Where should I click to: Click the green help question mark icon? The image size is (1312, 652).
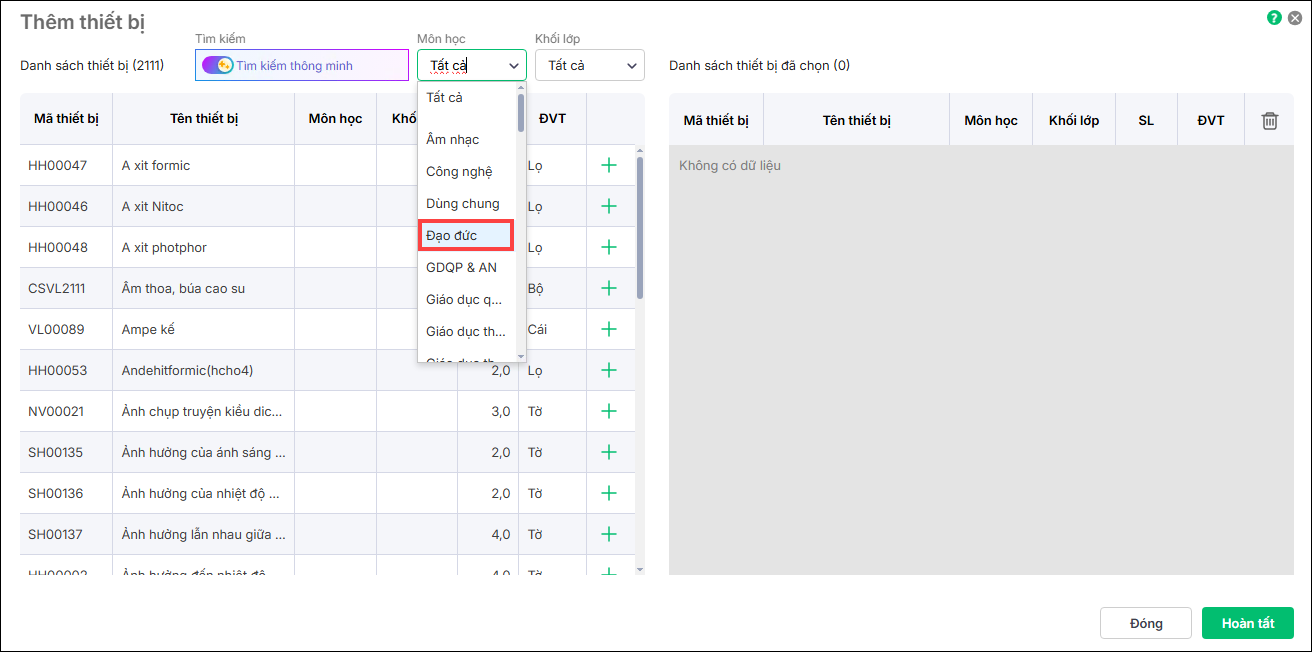[x=1274, y=18]
